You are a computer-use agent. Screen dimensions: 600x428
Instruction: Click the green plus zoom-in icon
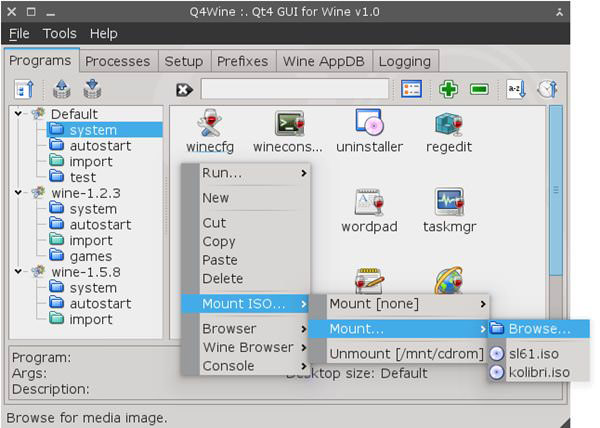coord(448,90)
